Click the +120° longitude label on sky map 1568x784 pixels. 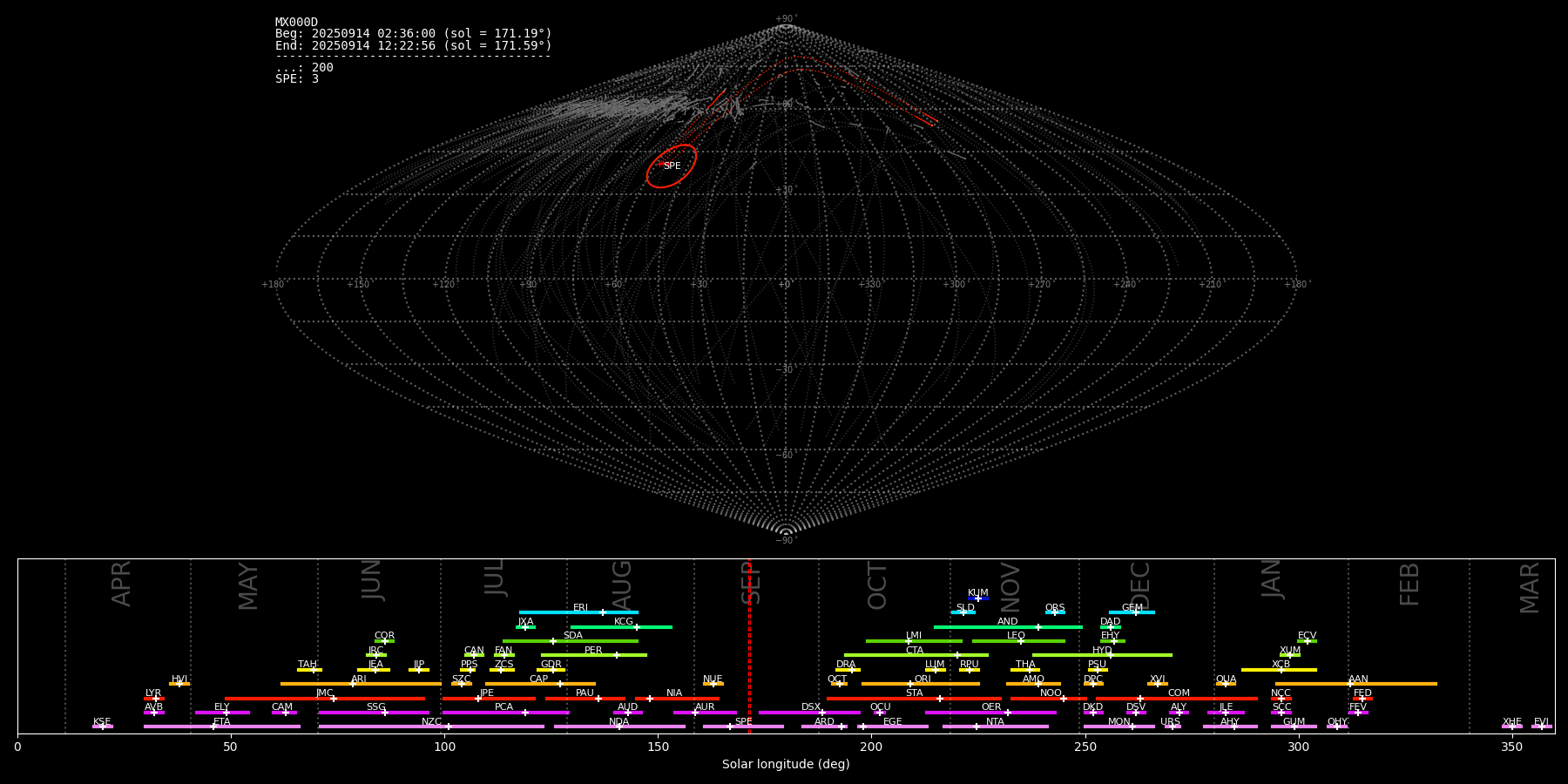(x=444, y=285)
